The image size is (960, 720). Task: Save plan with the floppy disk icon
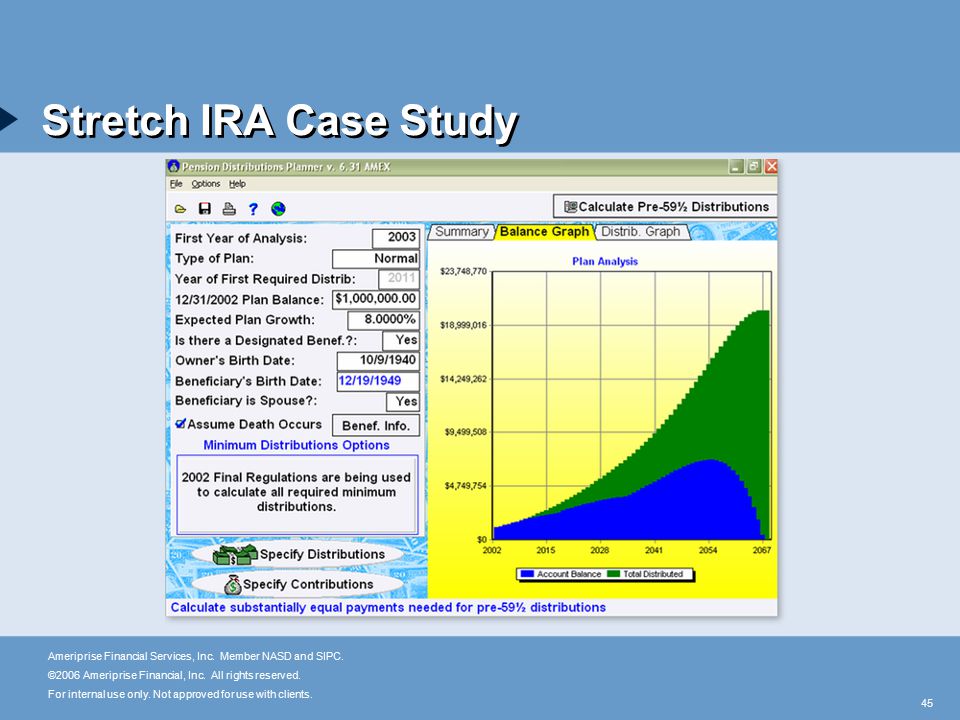click(204, 209)
